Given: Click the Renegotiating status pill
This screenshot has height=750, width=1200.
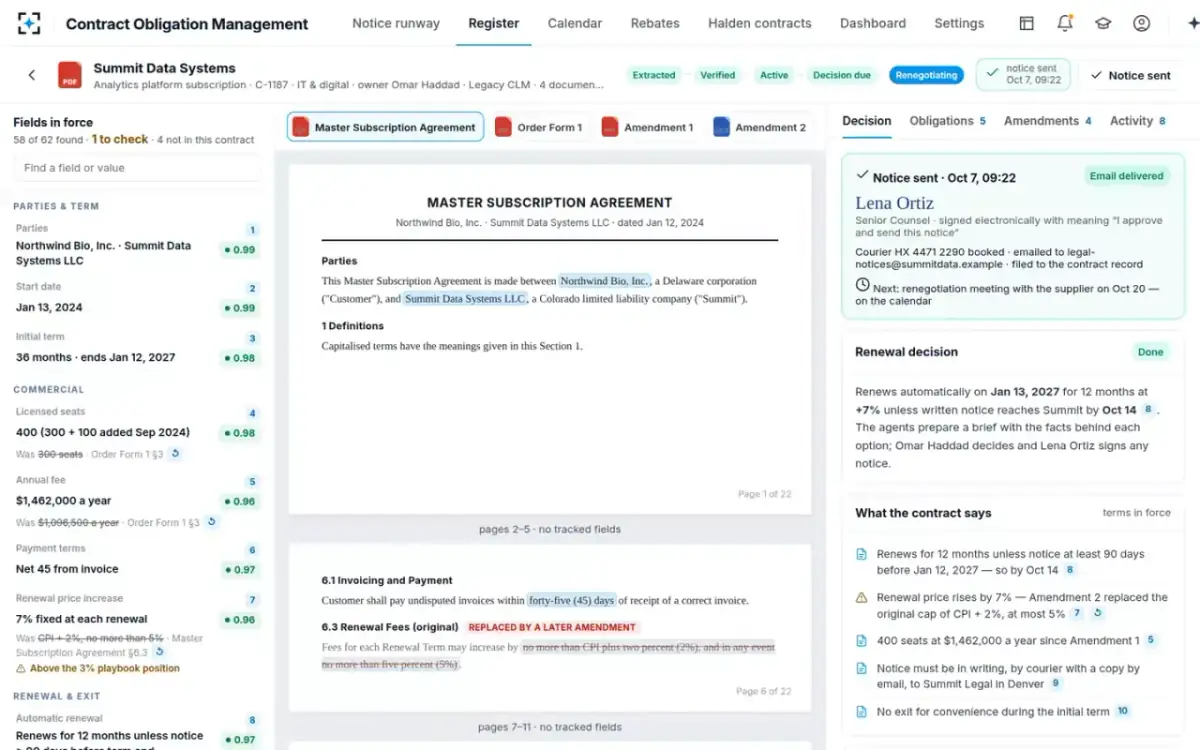Looking at the screenshot, I should coord(927,75).
